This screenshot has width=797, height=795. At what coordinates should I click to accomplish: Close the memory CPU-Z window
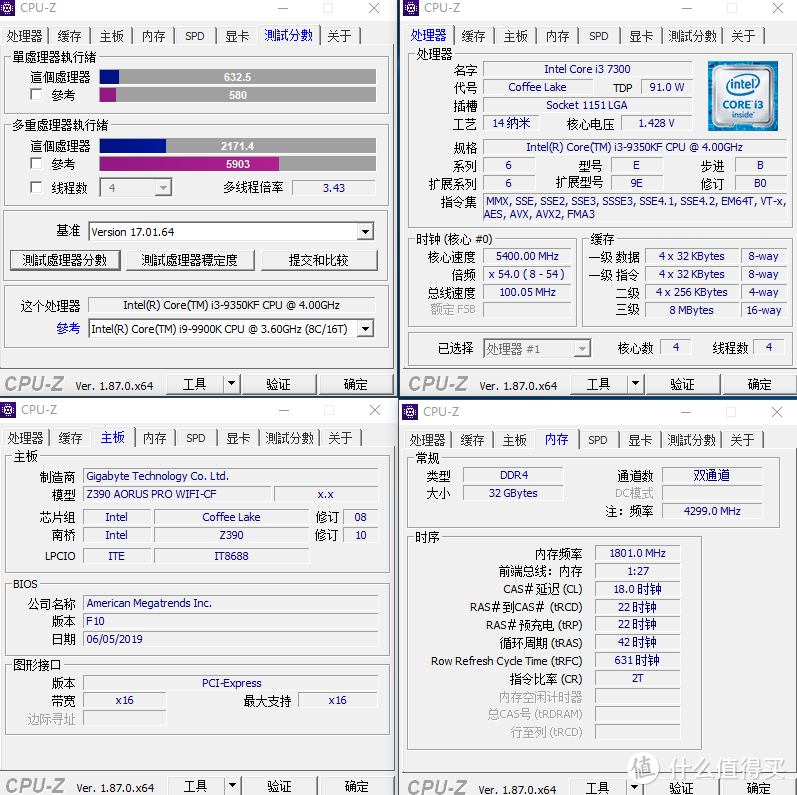pos(777,412)
